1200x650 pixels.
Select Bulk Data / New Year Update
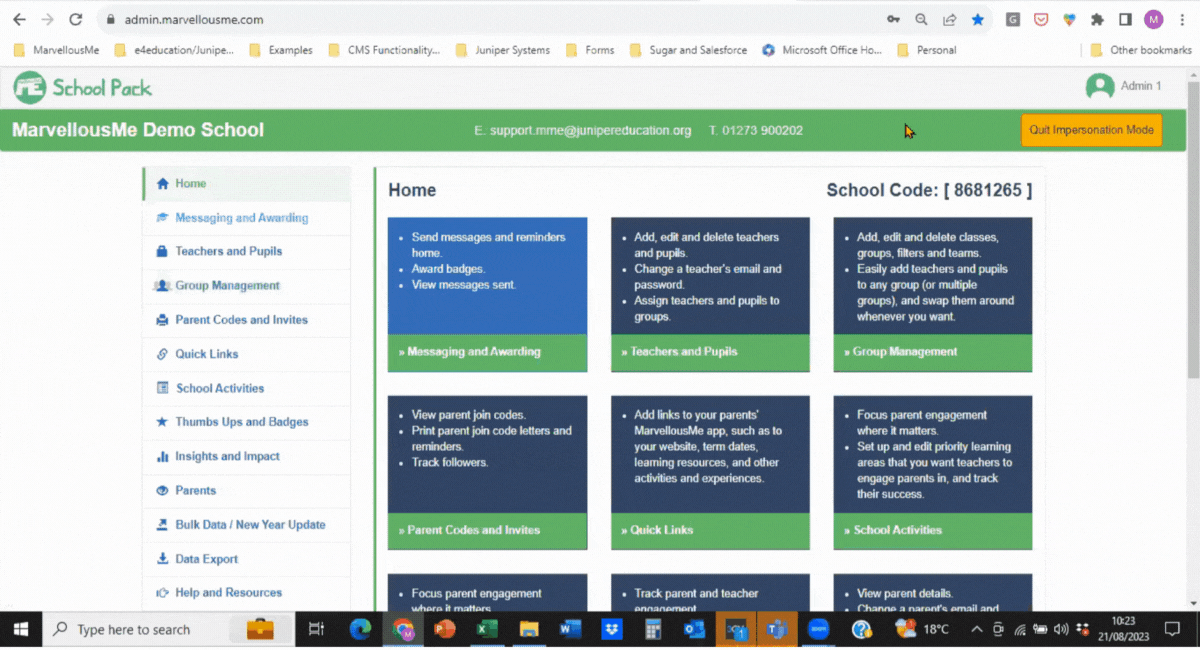[250, 525]
